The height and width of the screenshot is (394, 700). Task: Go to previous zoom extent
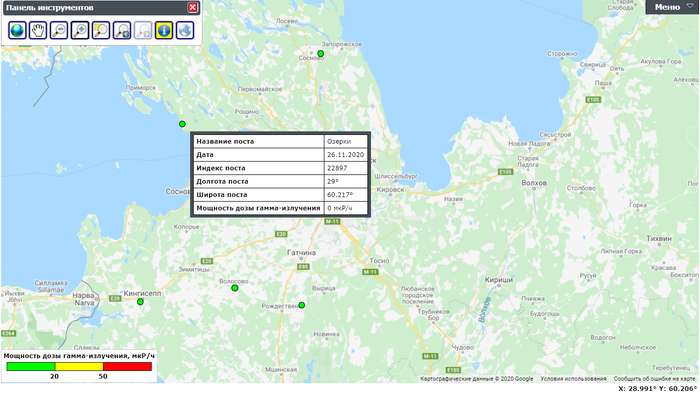pos(122,30)
